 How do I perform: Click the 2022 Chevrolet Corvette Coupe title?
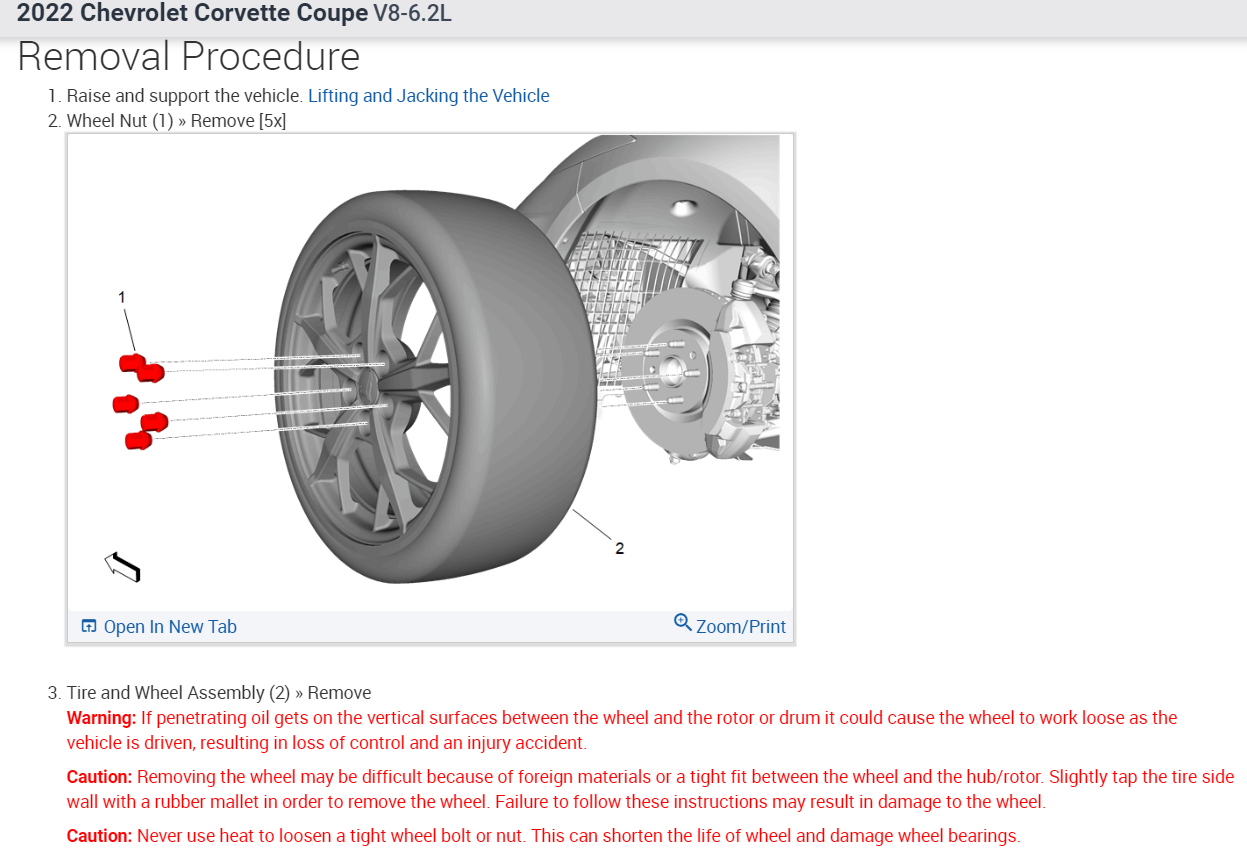point(193,14)
